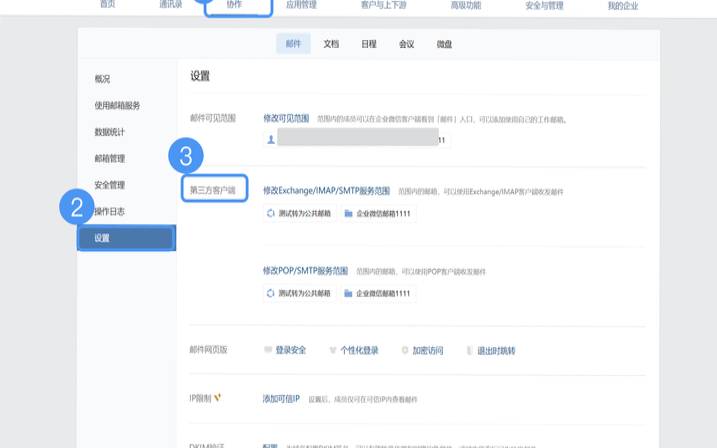Click the 设置 page heading
This screenshot has height=448, width=717.
click(200, 76)
